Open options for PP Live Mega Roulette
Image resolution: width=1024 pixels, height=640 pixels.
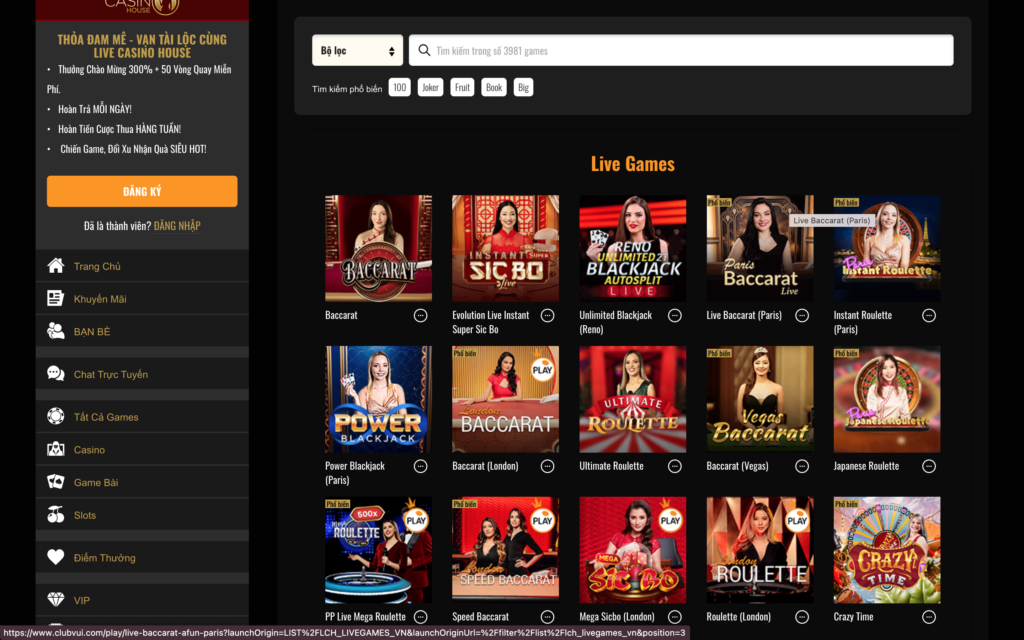(x=421, y=617)
